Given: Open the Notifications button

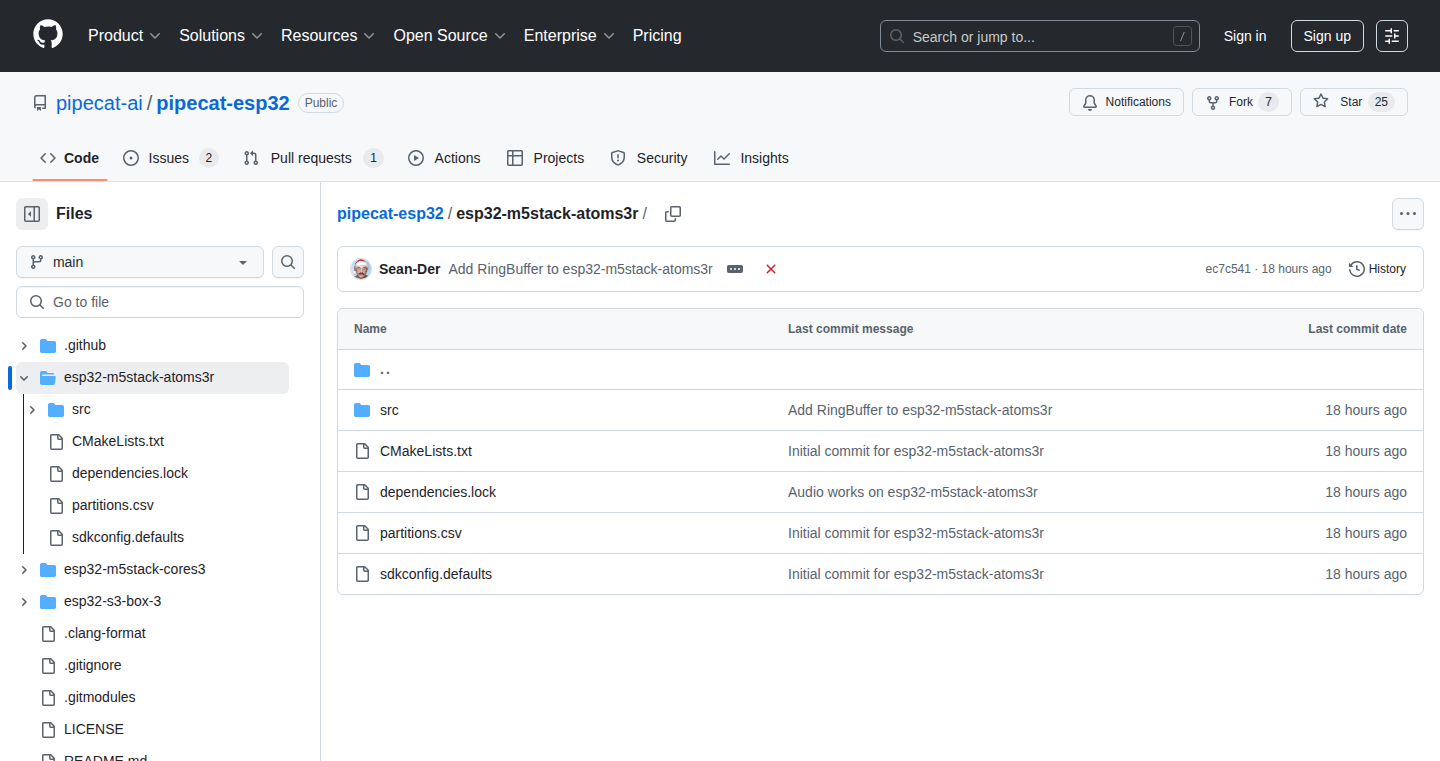Looking at the screenshot, I should (x=1127, y=102).
